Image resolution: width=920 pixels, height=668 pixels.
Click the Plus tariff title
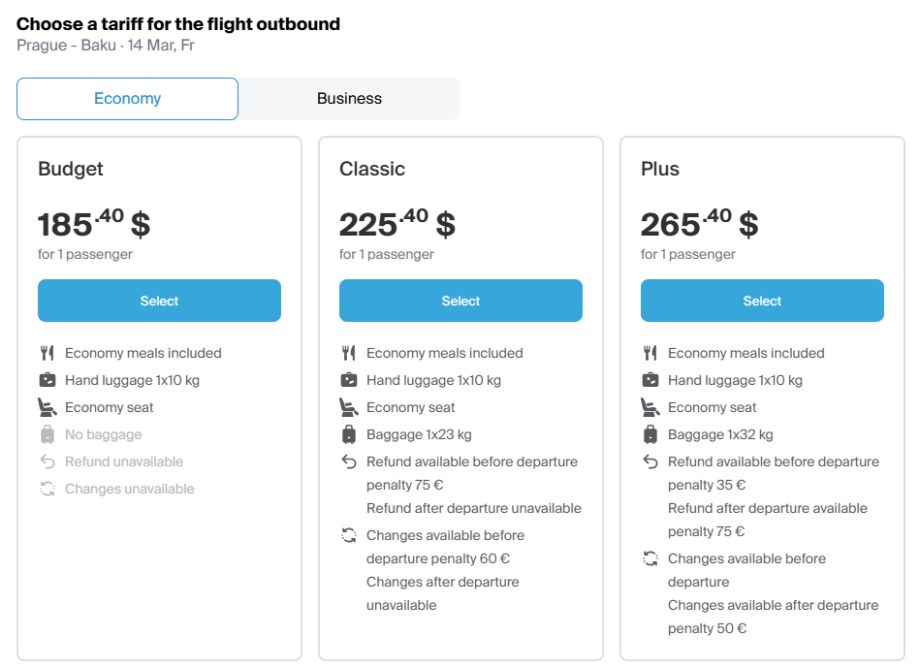(x=660, y=169)
